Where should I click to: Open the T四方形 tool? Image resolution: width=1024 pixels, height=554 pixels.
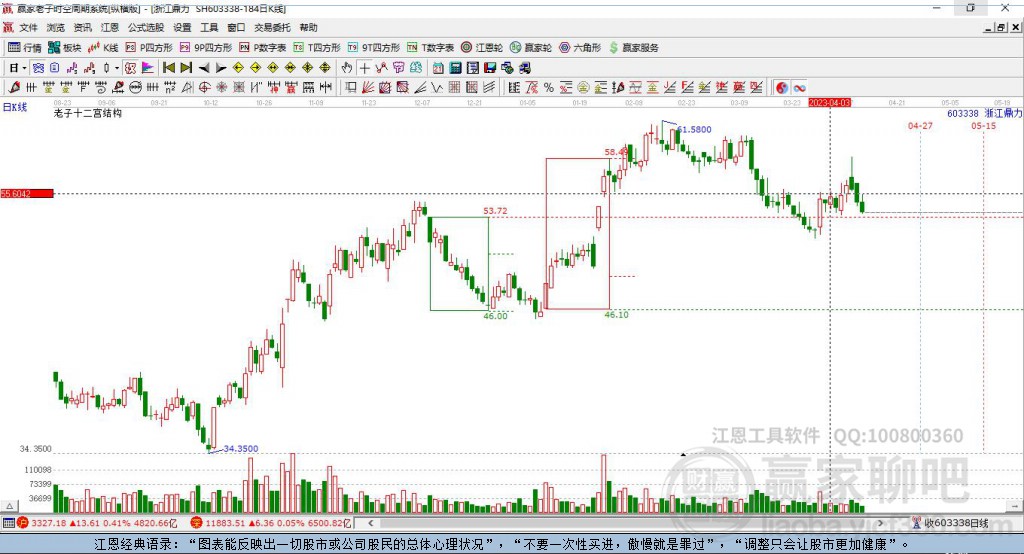coord(317,48)
